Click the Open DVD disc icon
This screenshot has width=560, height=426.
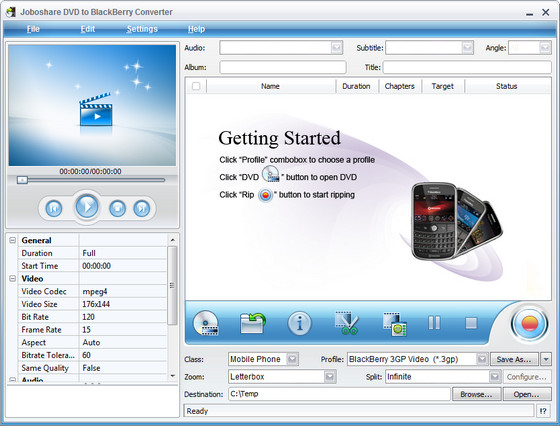click(206, 323)
